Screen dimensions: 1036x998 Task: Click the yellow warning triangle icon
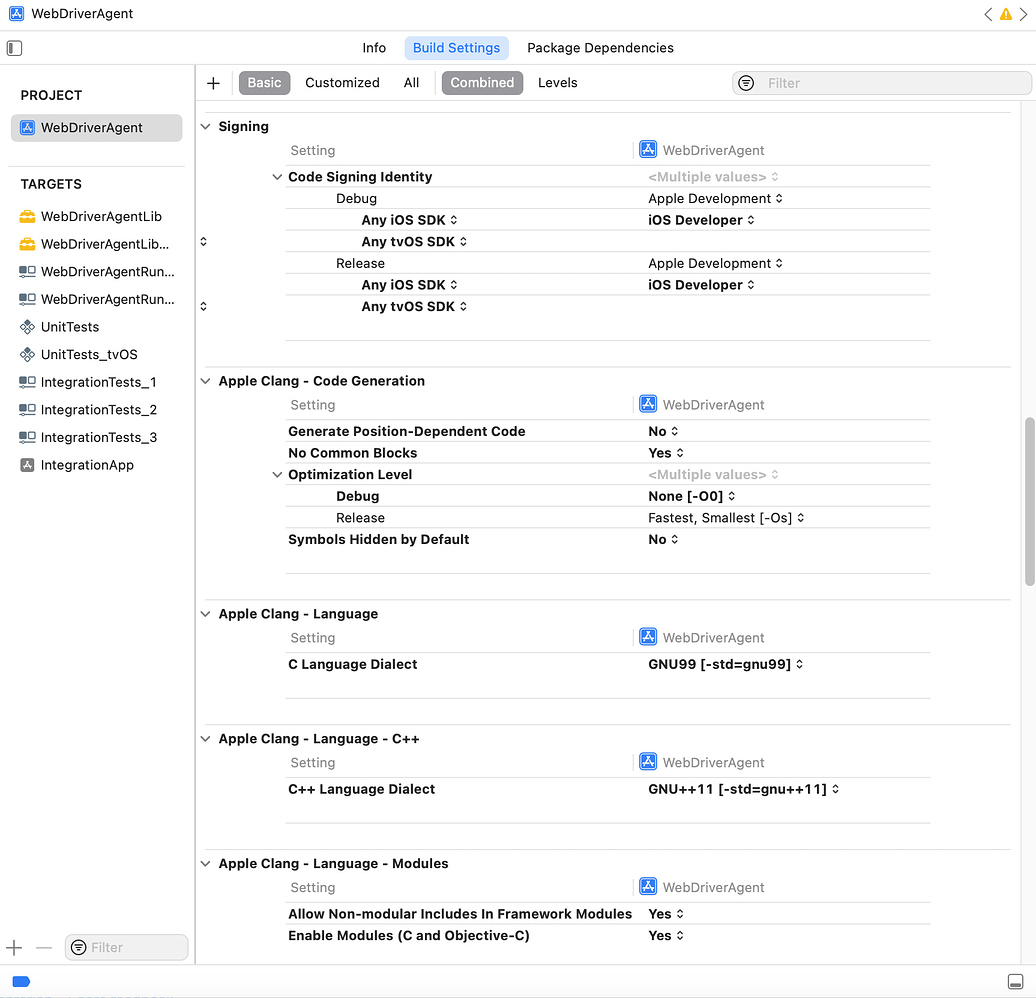coord(1006,14)
